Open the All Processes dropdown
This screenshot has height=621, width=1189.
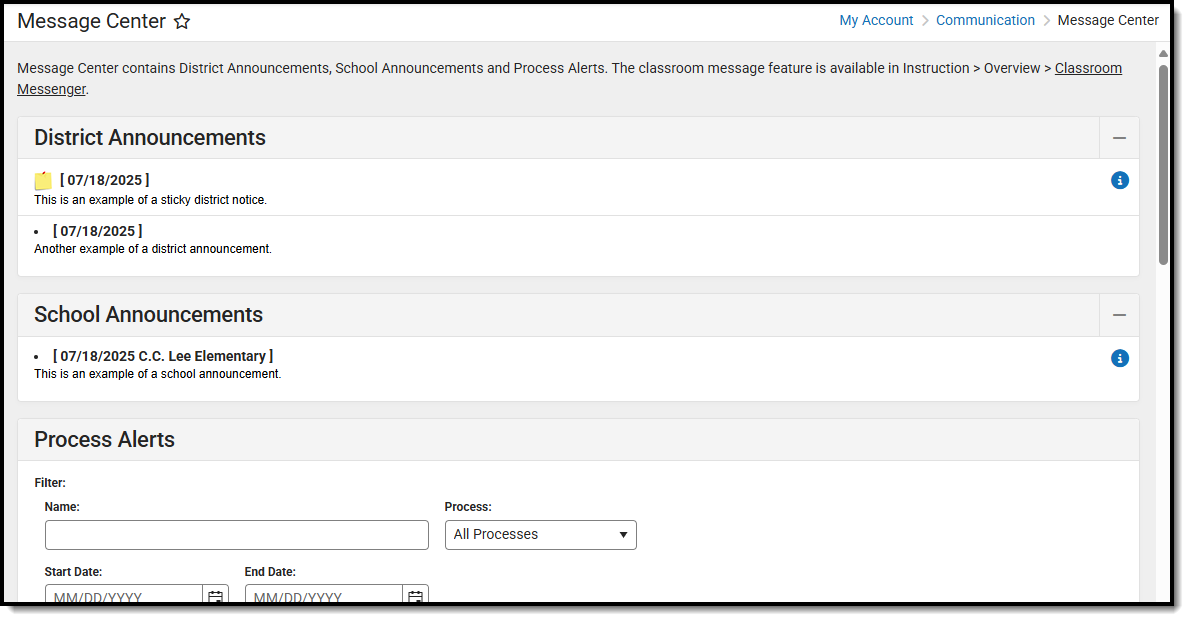click(x=540, y=535)
